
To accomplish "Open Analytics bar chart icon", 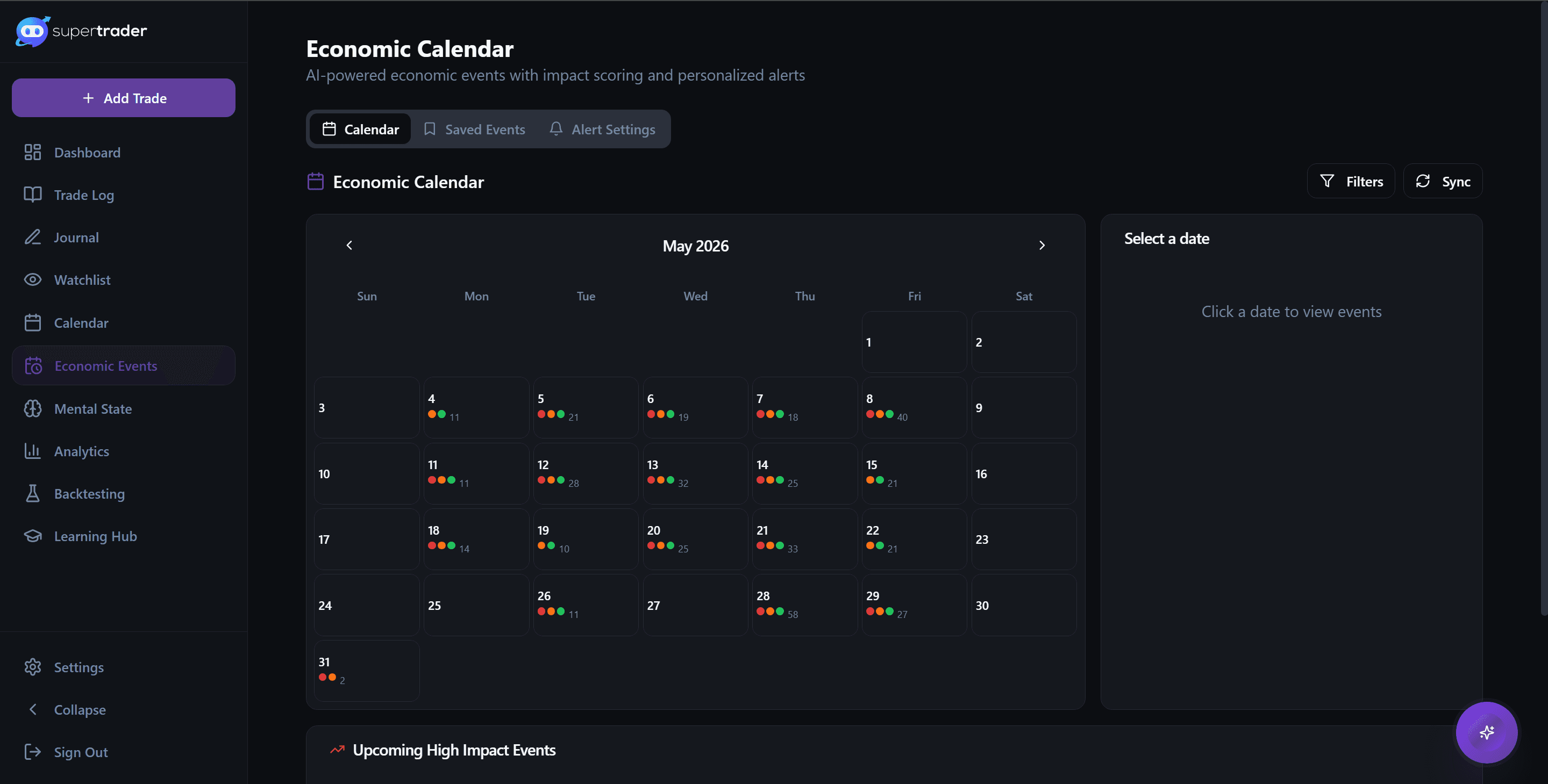I will (x=32, y=451).
